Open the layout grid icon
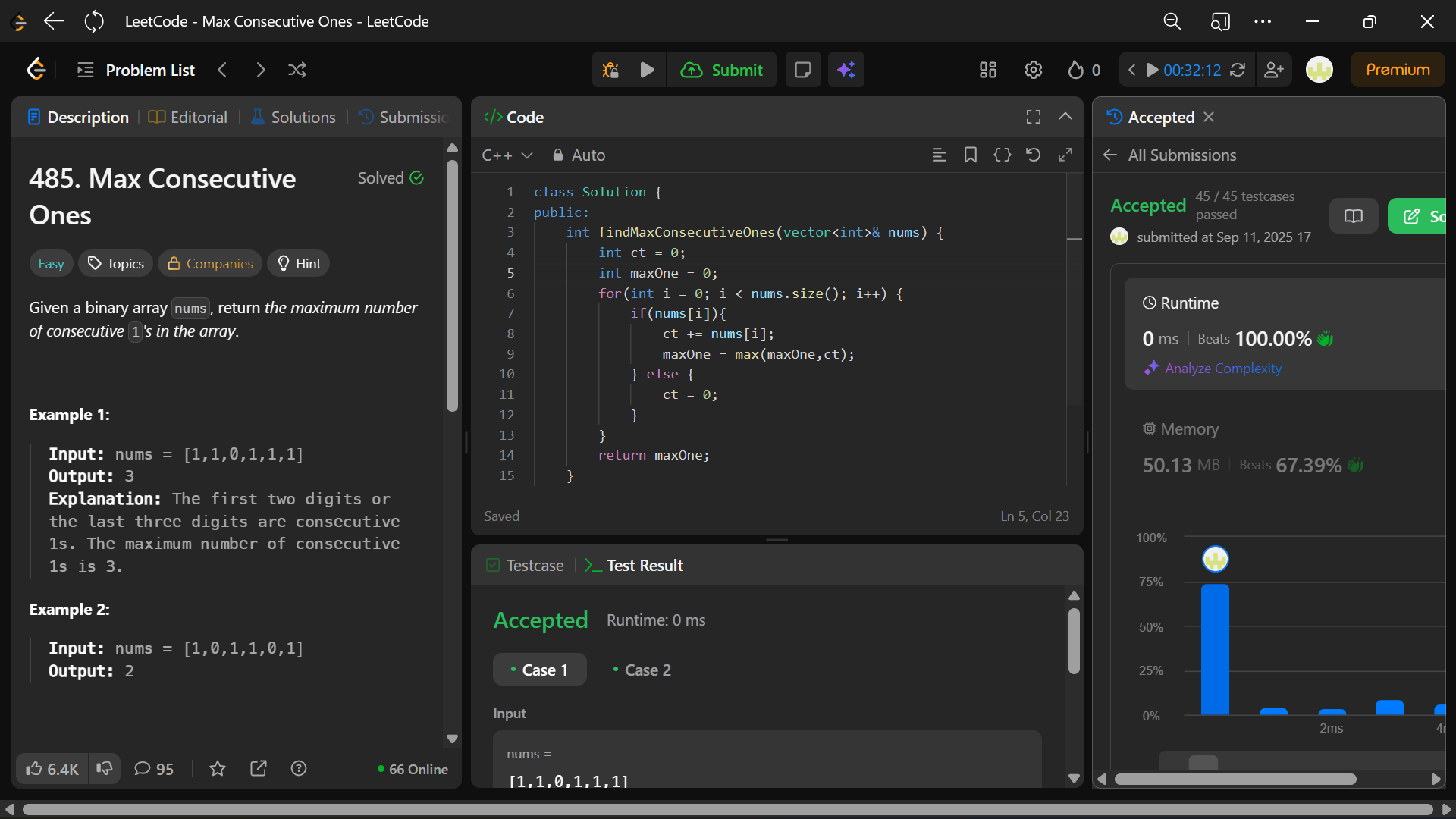Screen dimensions: 1456x819 (987, 70)
